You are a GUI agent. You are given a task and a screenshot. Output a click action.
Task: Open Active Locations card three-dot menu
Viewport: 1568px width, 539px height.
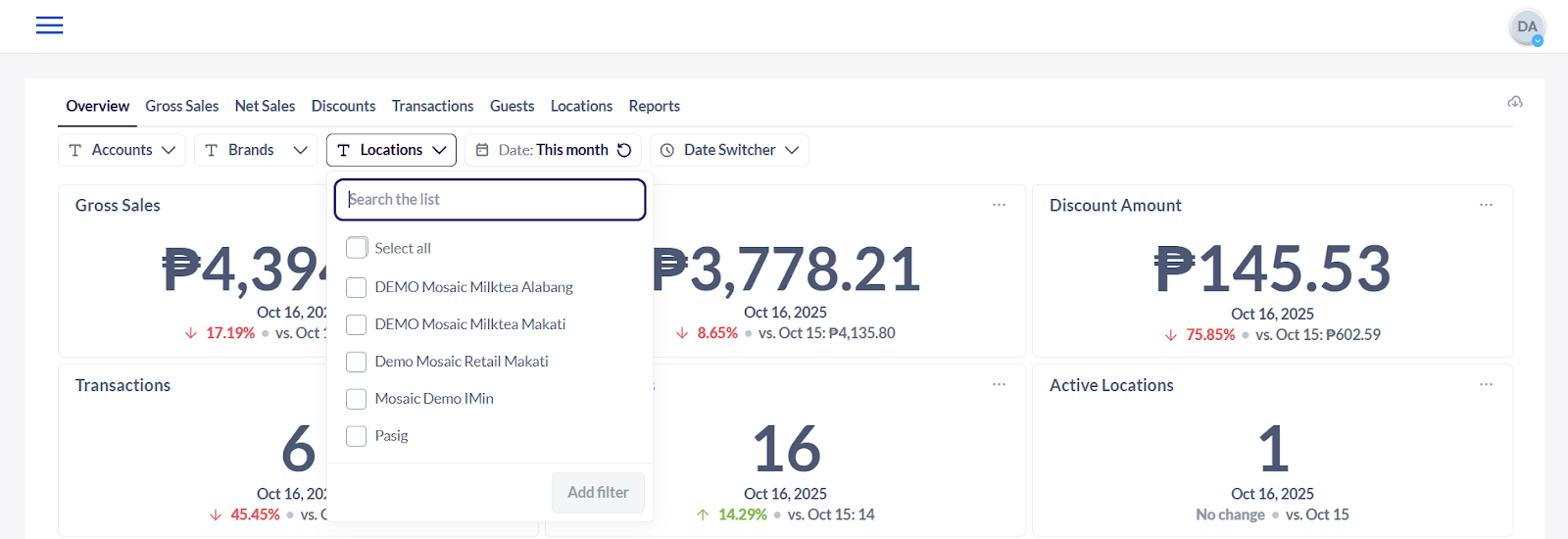tap(1486, 385)
